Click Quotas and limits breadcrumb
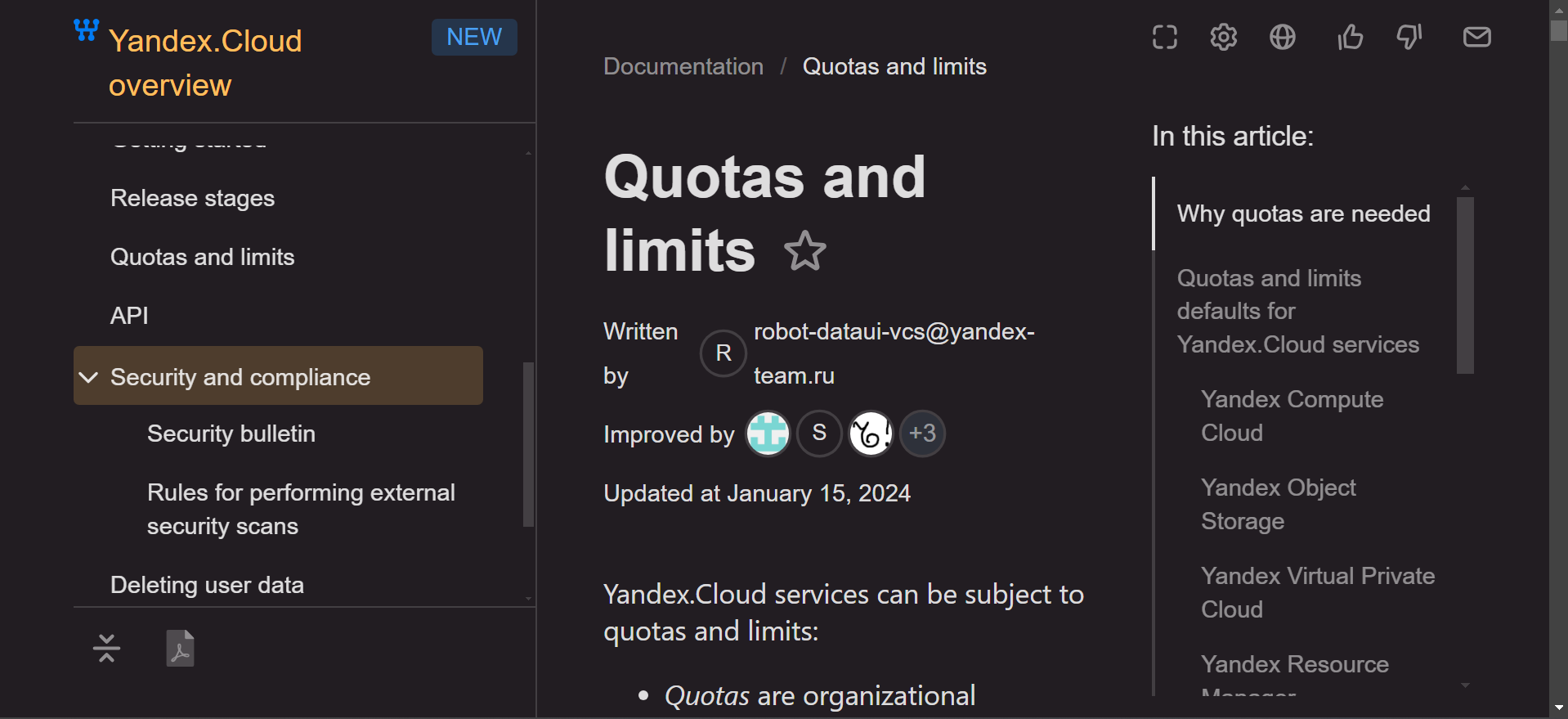Viewport: 1568px width, 719px height. tap(894, 66)
